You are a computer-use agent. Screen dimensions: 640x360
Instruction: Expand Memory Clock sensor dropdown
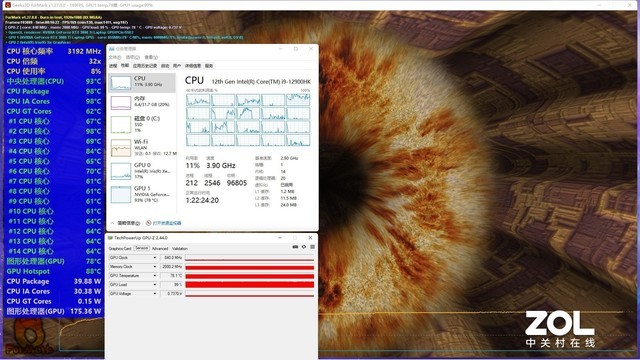[x=155, y=267]
